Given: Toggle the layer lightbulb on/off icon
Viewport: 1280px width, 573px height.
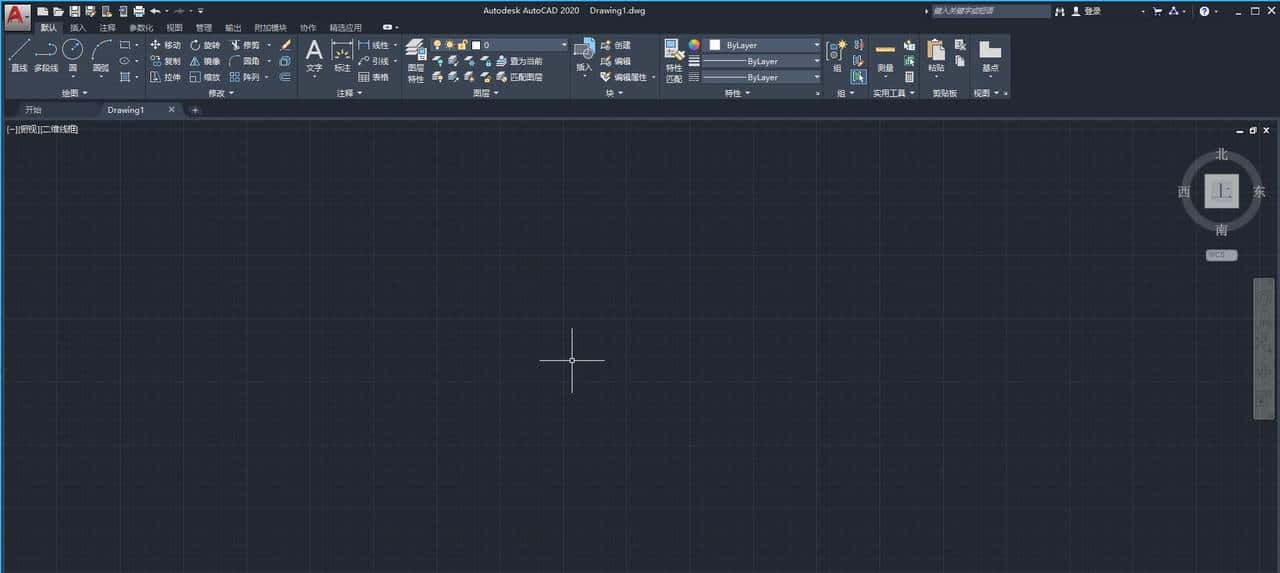Looking at the screenshot, I should tap(437, 45).
